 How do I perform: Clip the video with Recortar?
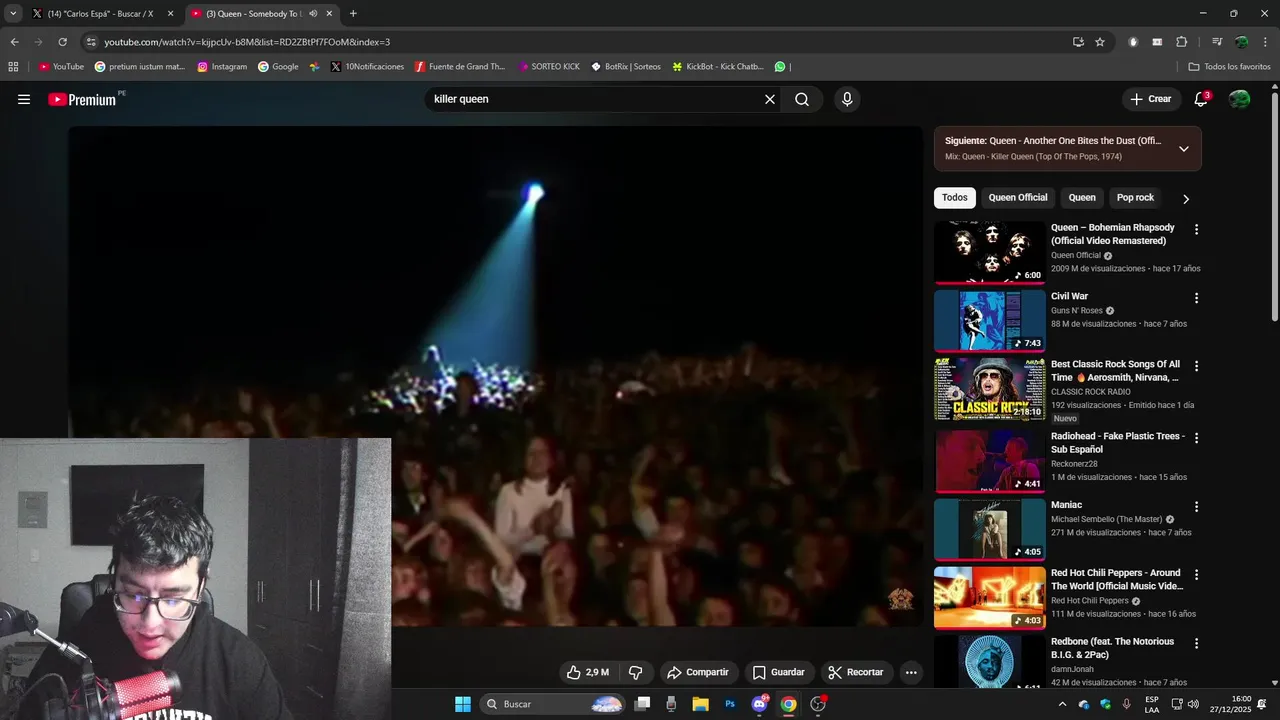855,672
